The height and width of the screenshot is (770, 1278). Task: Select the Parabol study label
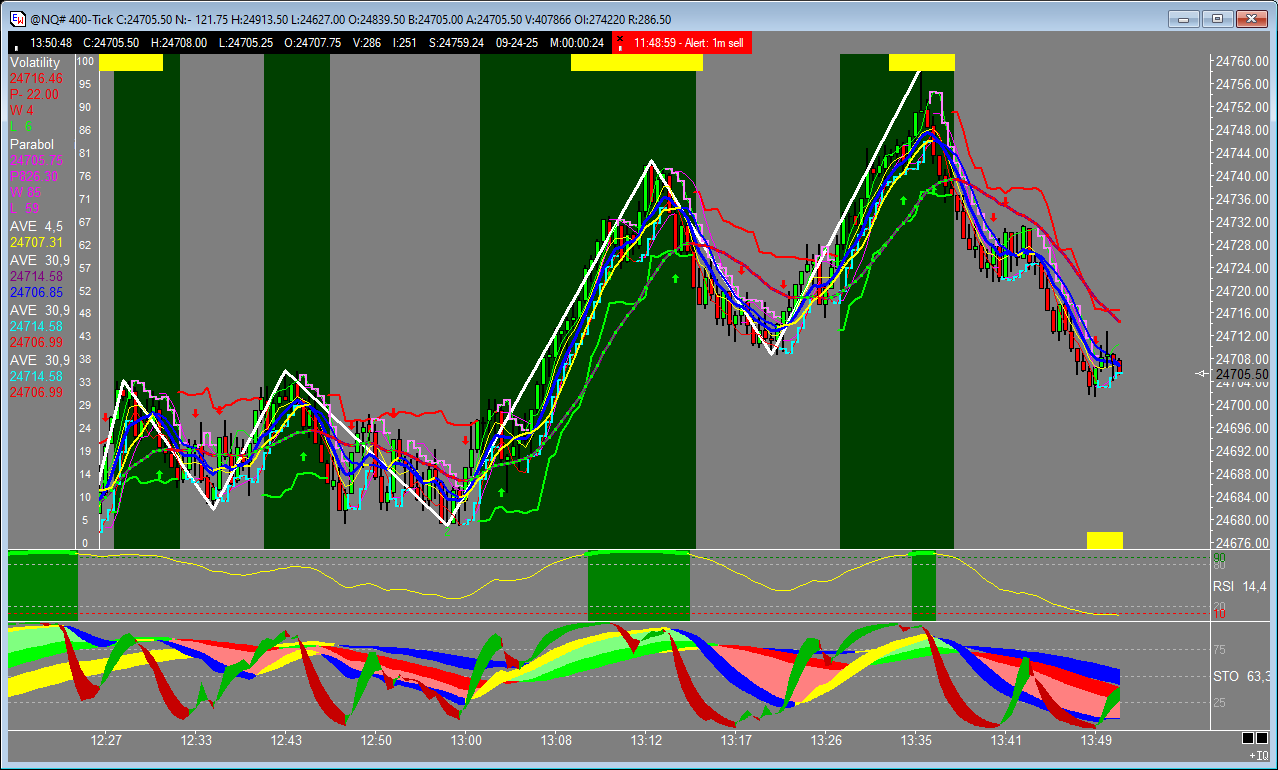tap(32, 144)
